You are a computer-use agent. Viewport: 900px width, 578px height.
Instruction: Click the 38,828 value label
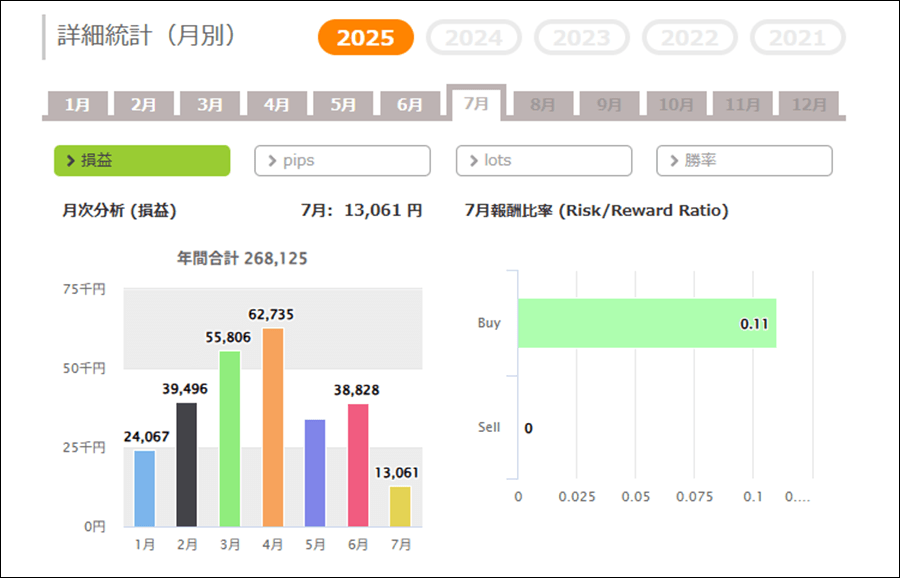(356, 390)
